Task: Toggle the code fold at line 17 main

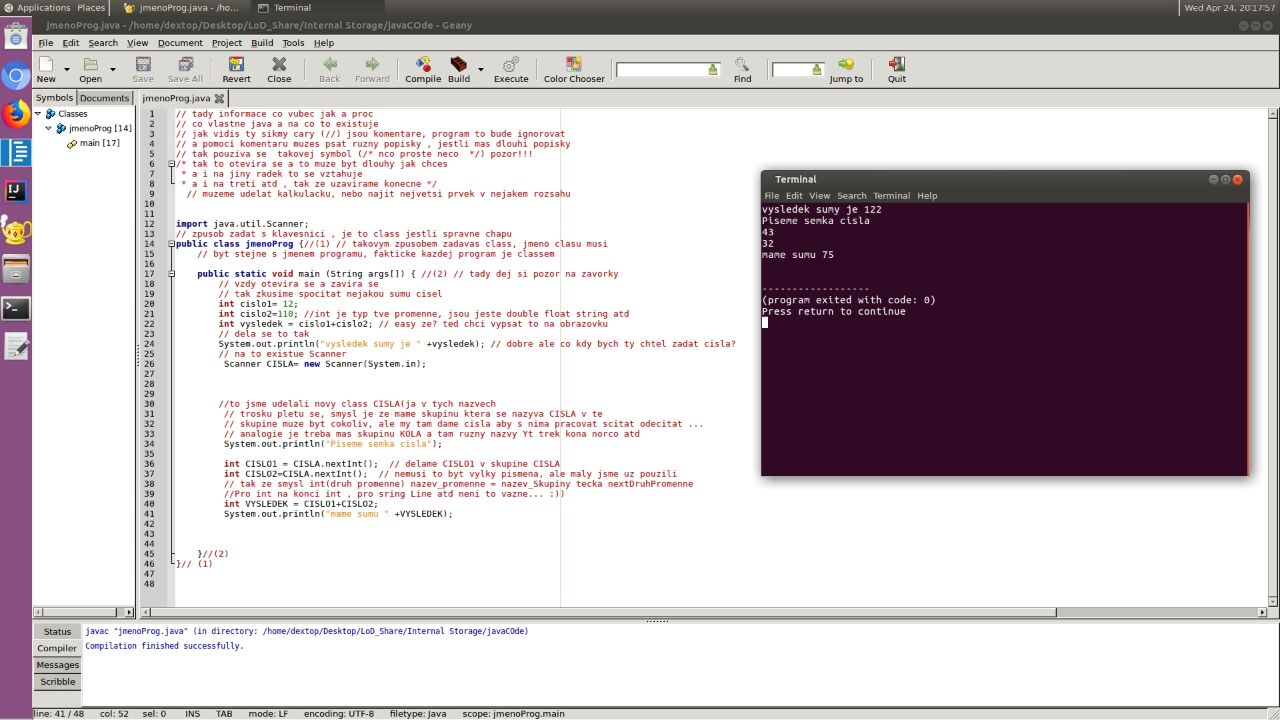Action: click(x=171, y=274)
